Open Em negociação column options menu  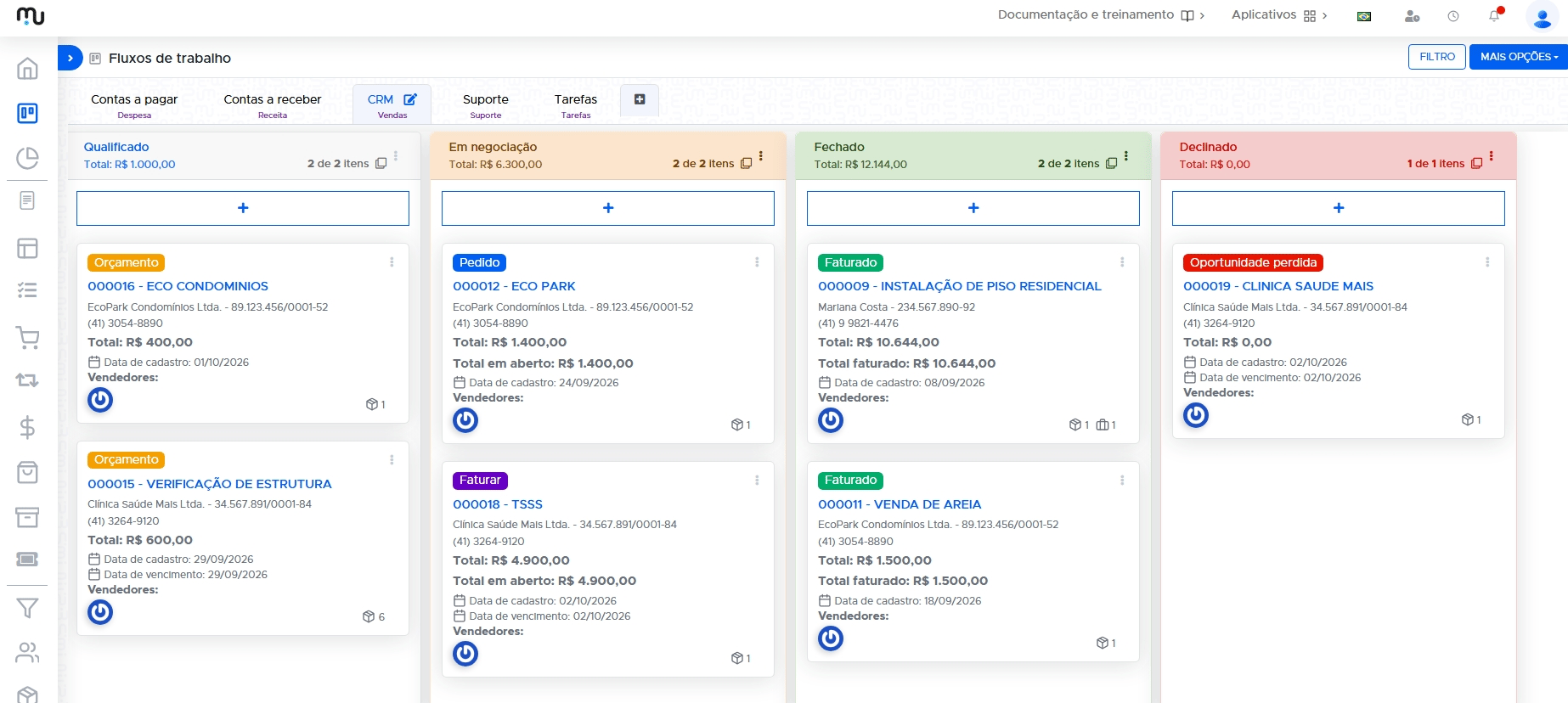pos(761,155)
